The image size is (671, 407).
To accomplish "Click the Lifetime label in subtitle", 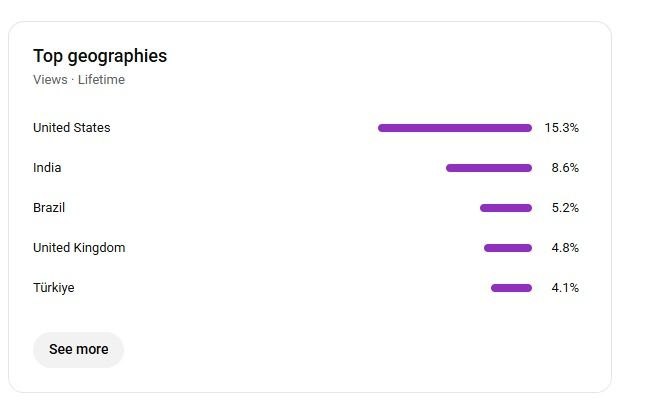I will click(x=101, y=80).
